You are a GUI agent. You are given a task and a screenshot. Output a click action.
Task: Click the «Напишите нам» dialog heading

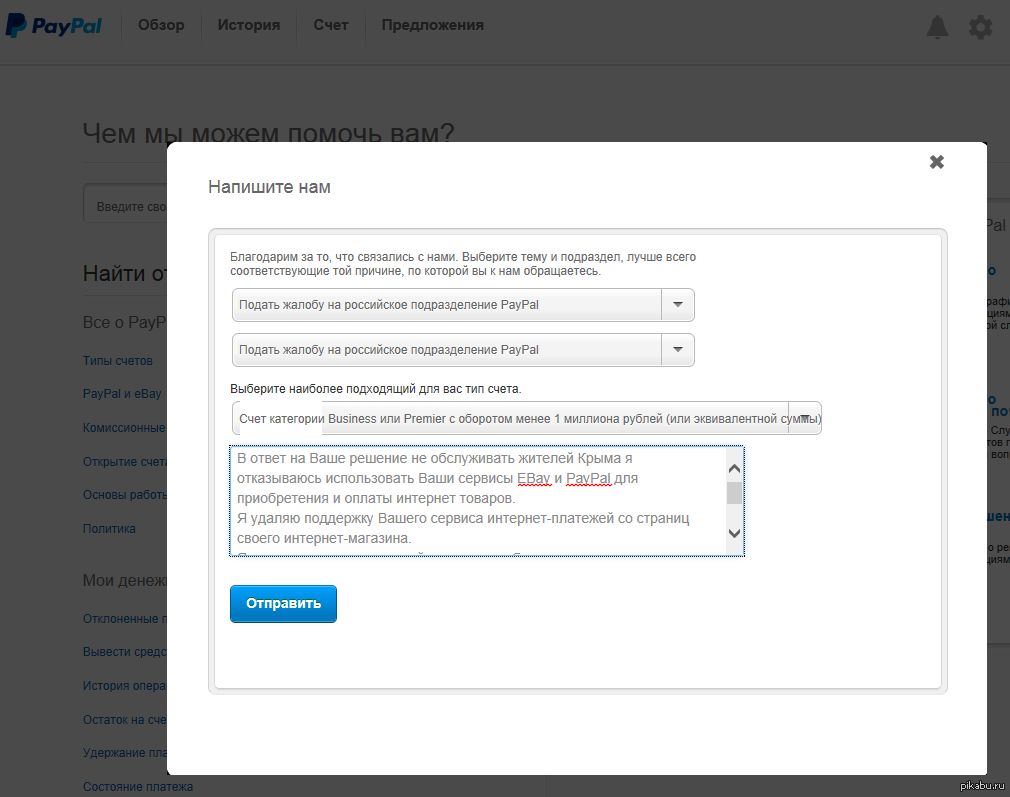coord(269,187)
